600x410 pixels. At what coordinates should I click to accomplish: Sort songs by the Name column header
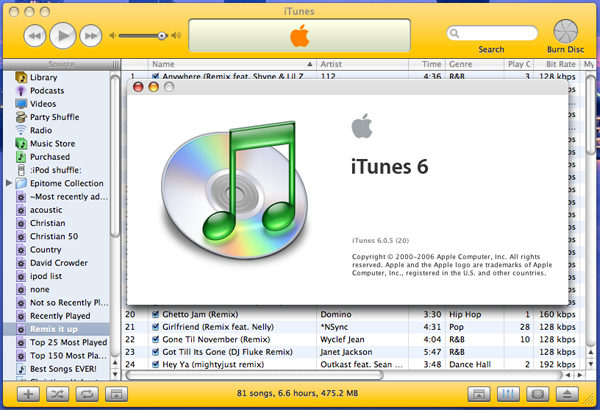[232, 64]
